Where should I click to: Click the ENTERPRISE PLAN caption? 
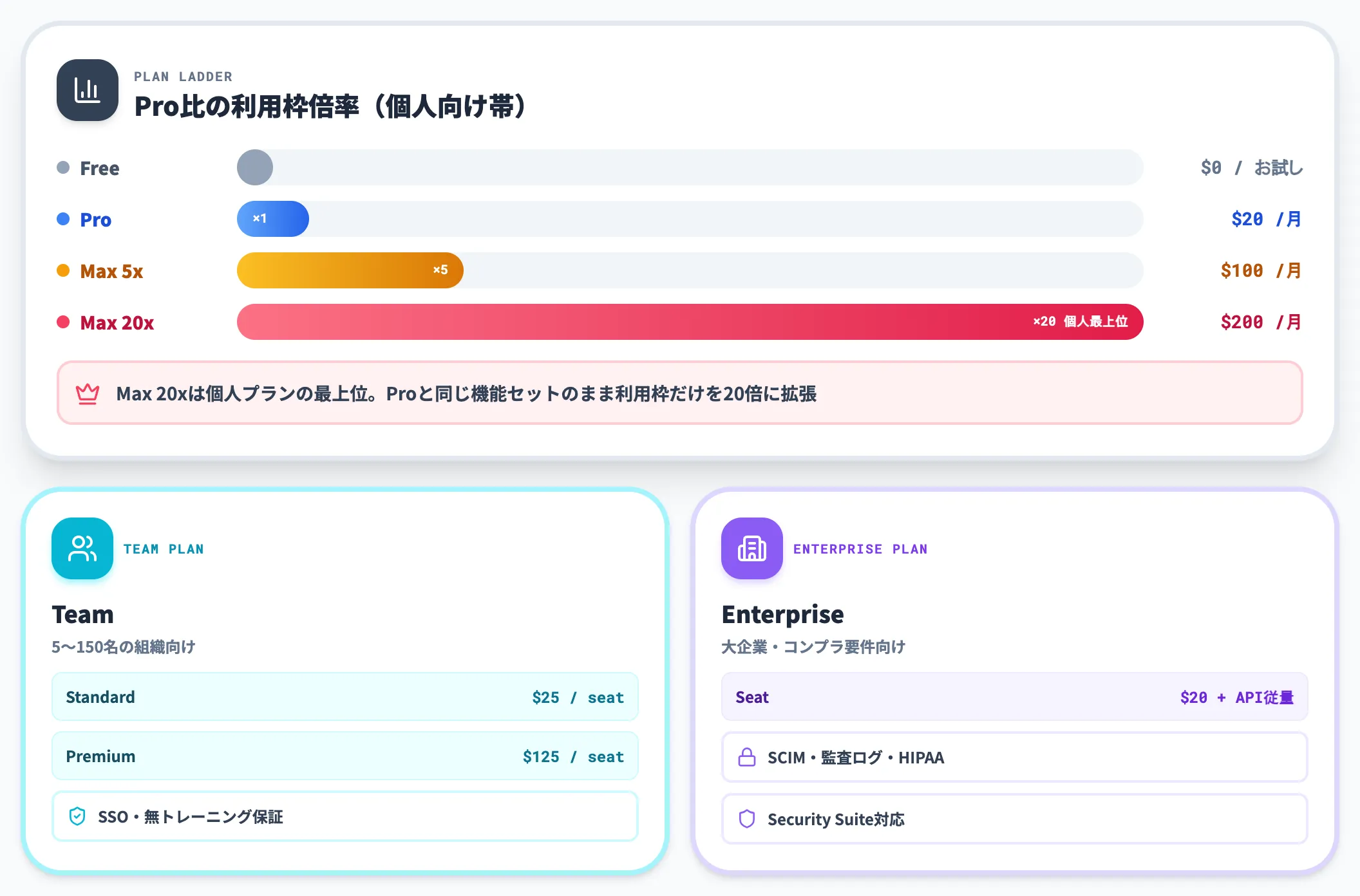[x=860, y=549]
